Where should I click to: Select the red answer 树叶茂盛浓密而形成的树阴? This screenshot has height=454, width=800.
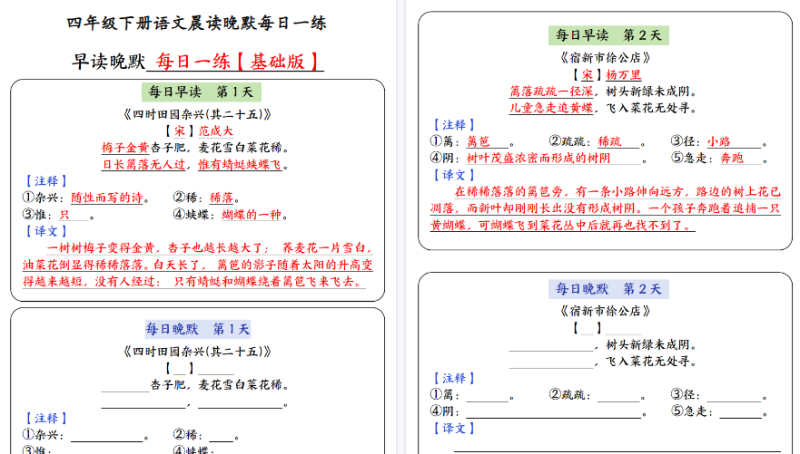click(x=538, y=158)
